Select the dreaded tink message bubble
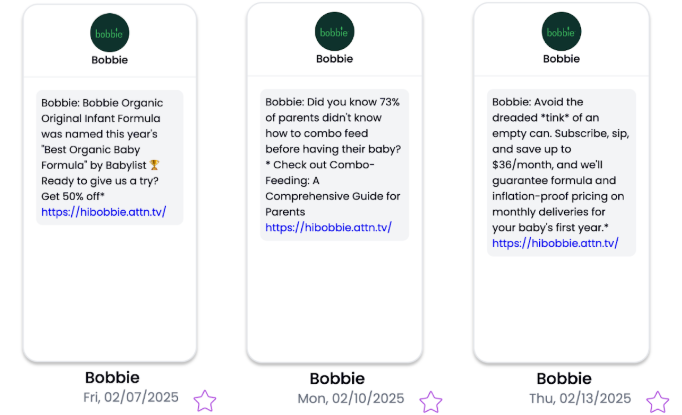The image size is (682, 415). (561, 173)
